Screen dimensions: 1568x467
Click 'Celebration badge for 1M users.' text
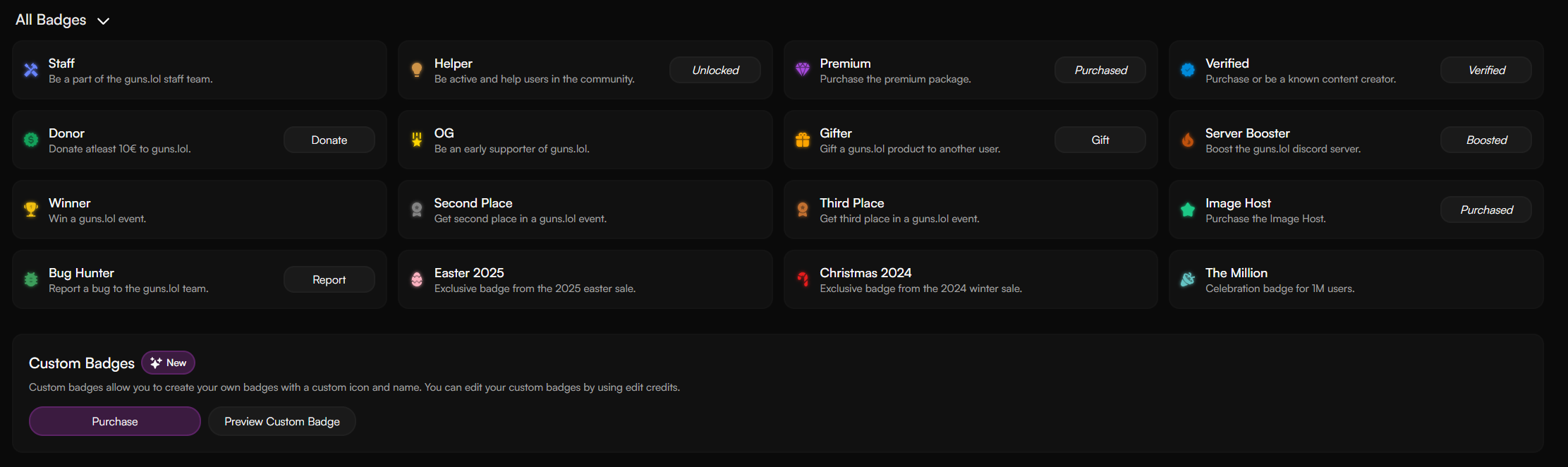click(1280, 289)
